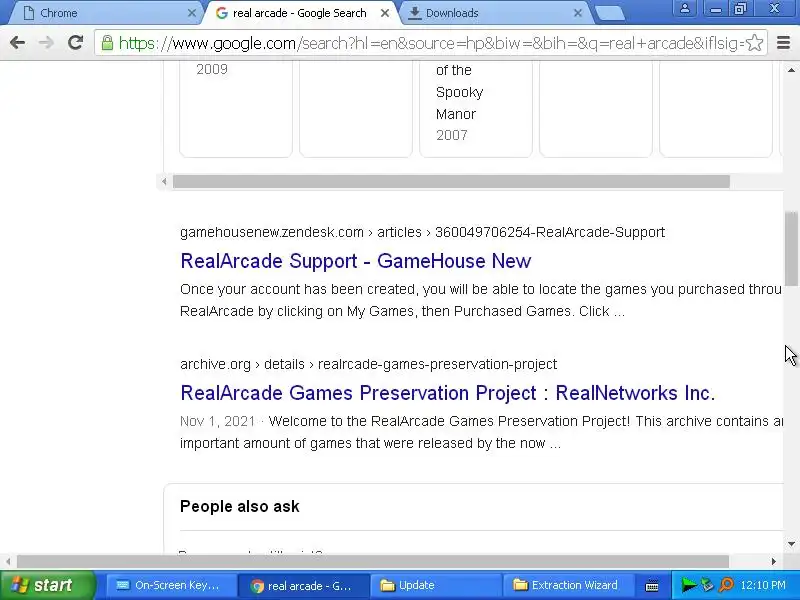The width and height of the screenshot is (800, 600).
Task: Open the Chrome hamburger menu
Action: [783, 43]
